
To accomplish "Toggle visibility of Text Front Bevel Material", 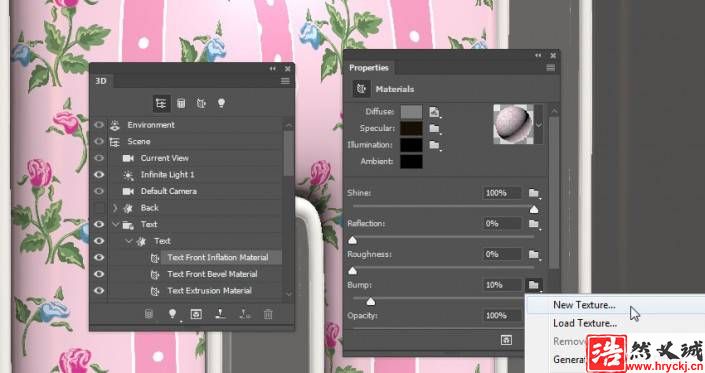I will point(99,274).
